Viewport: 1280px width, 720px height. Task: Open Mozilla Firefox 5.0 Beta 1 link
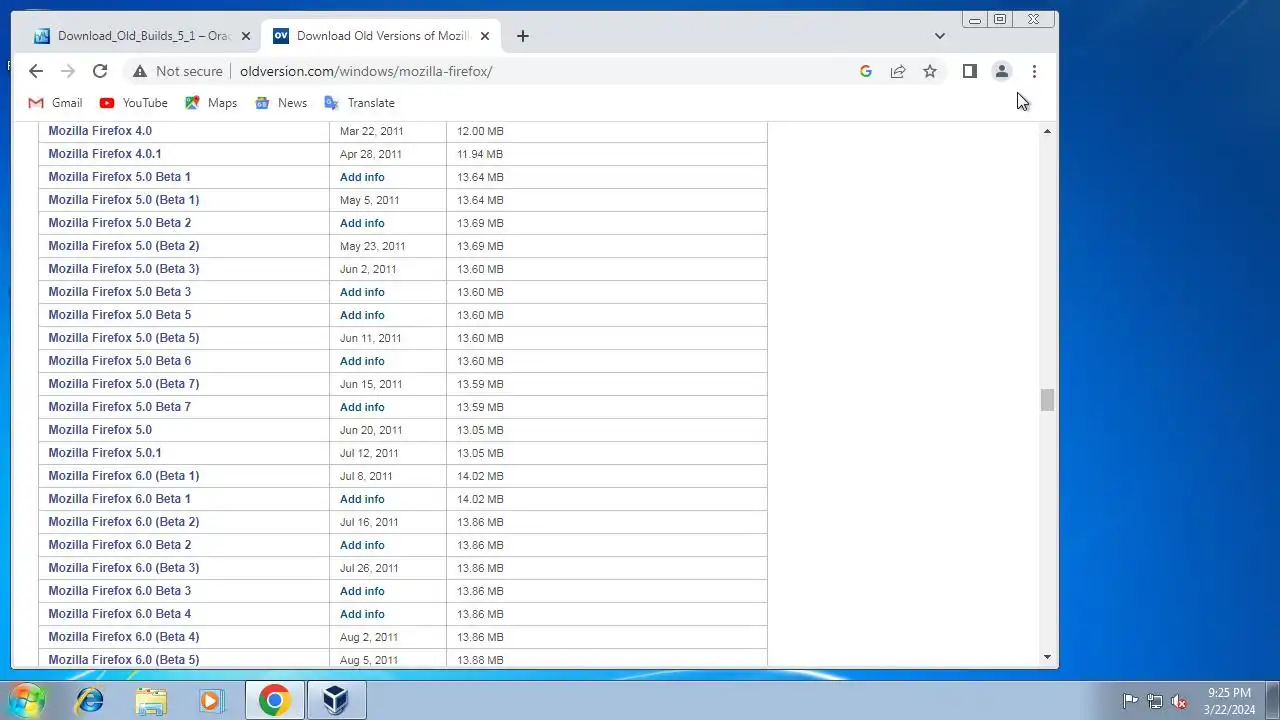click(x=119, y=177)
